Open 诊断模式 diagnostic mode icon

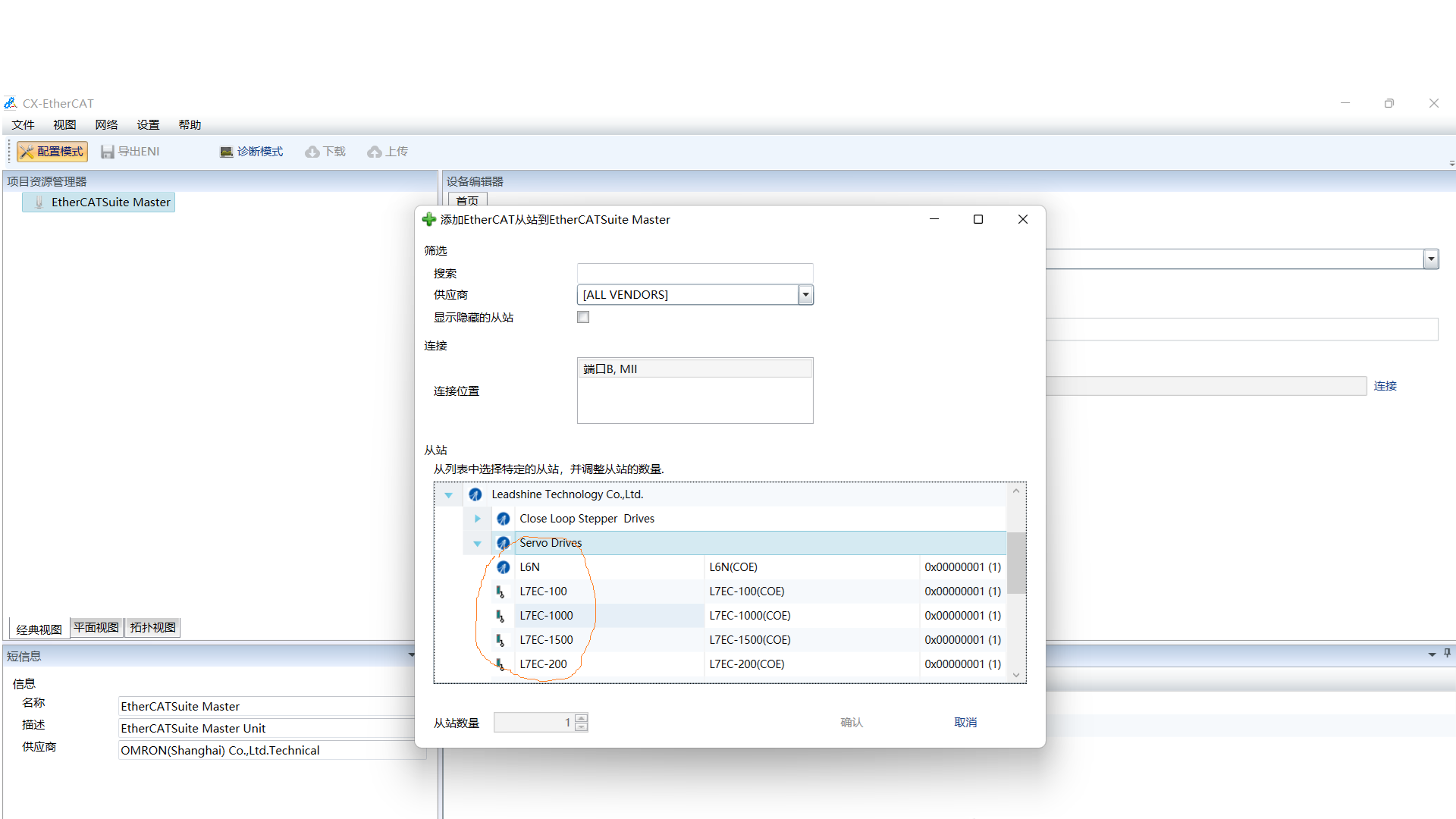[x=226, y=152]
